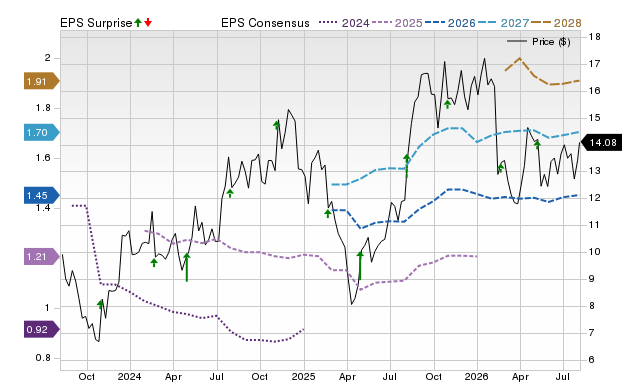Click the red down arrow in the EPS Surprise legend
The width and height of the screenshot is (640, 382).
(x=148, y=22)
